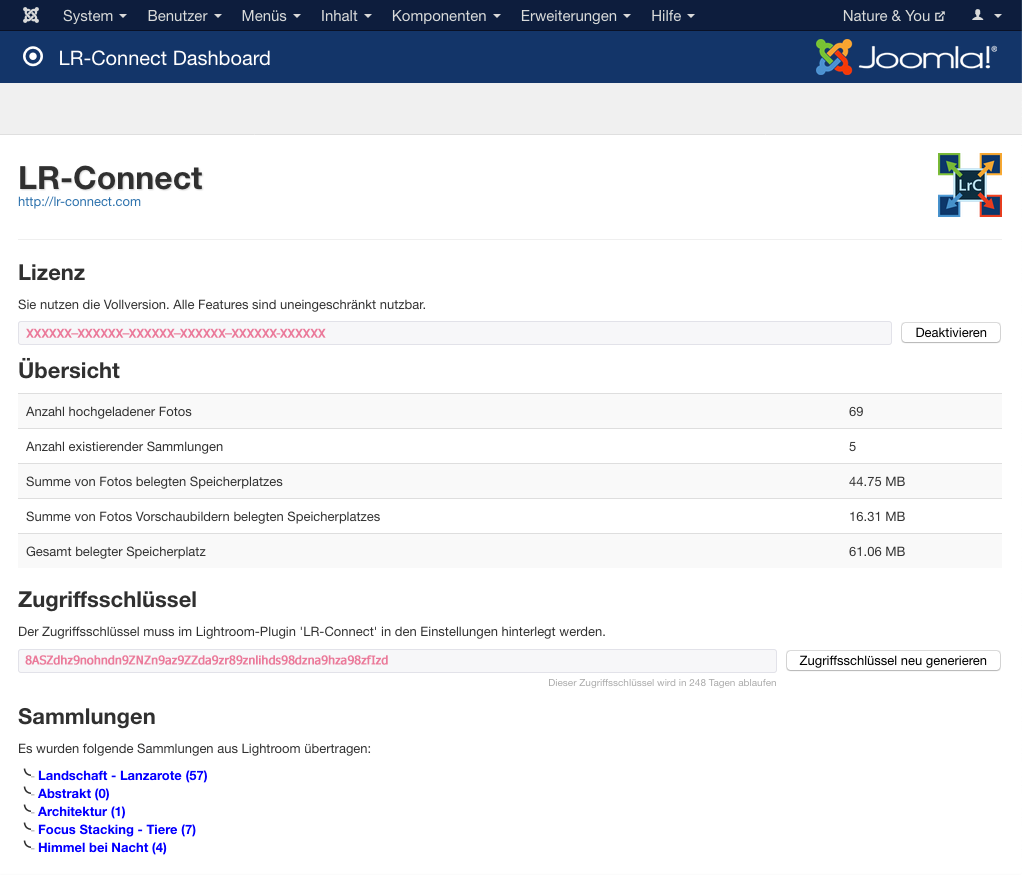Open the Menüs dropdown

(x=271, y=16)
